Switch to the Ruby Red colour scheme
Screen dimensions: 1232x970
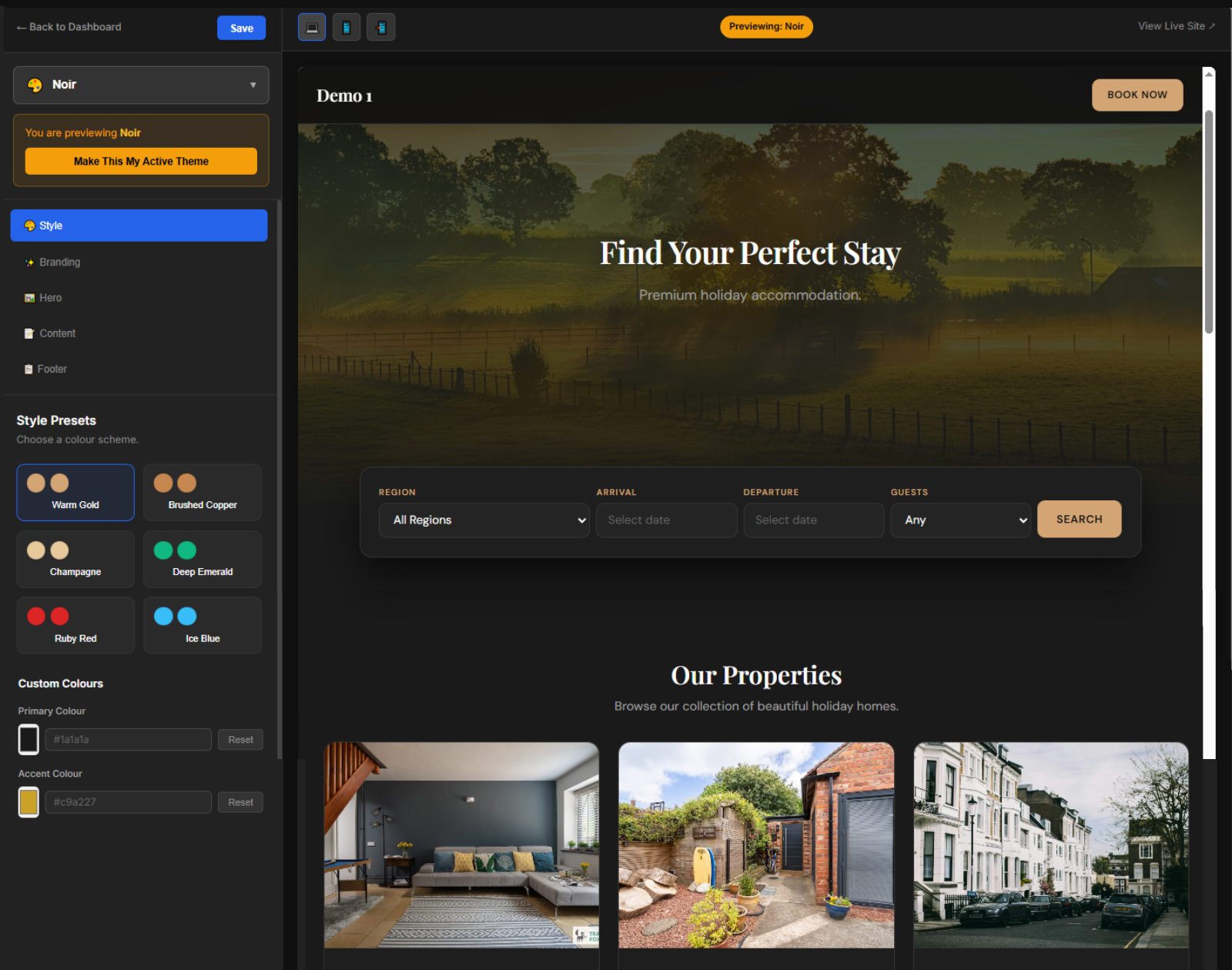75,624
